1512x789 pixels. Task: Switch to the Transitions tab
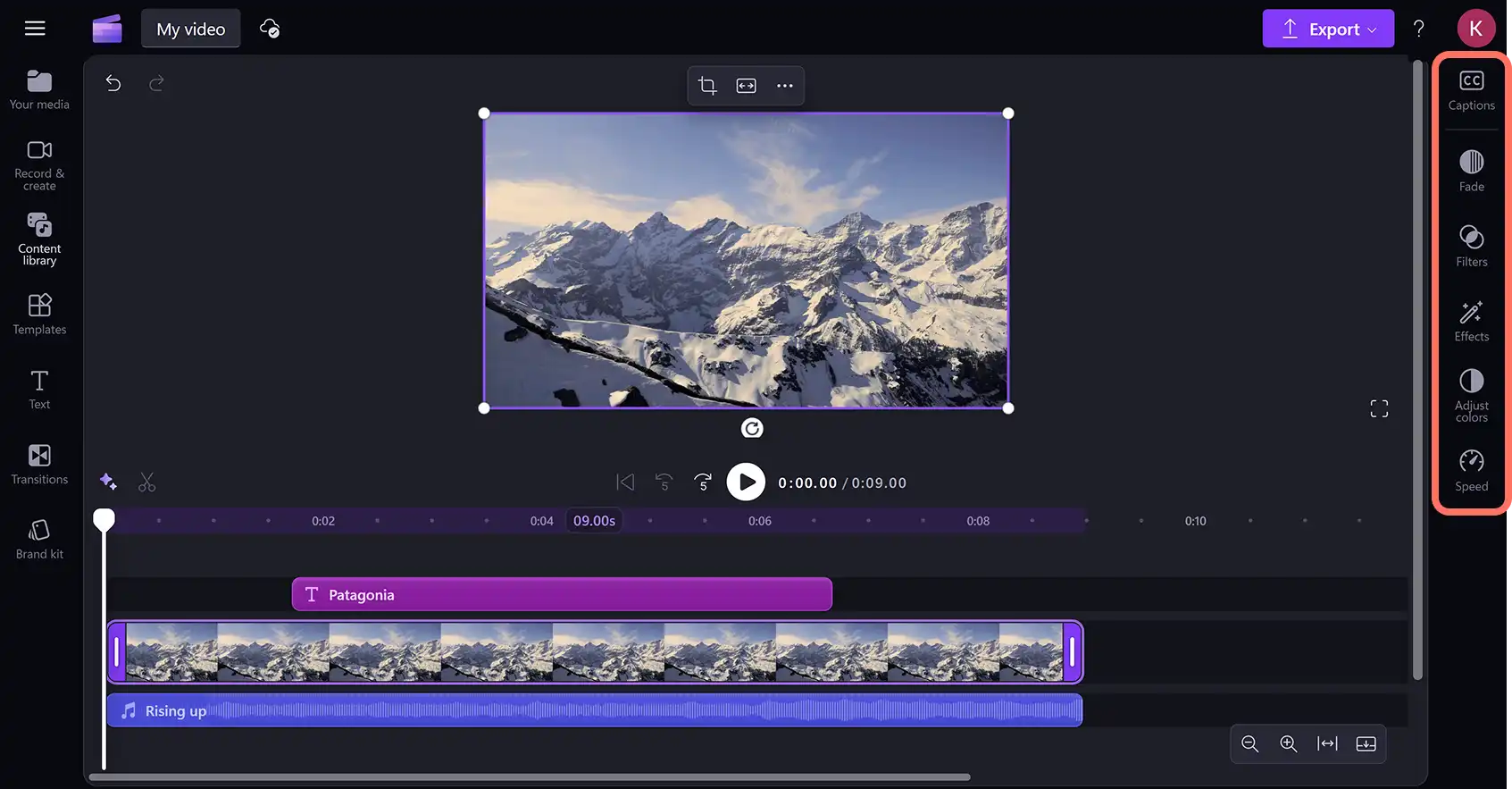coord(39,465)
